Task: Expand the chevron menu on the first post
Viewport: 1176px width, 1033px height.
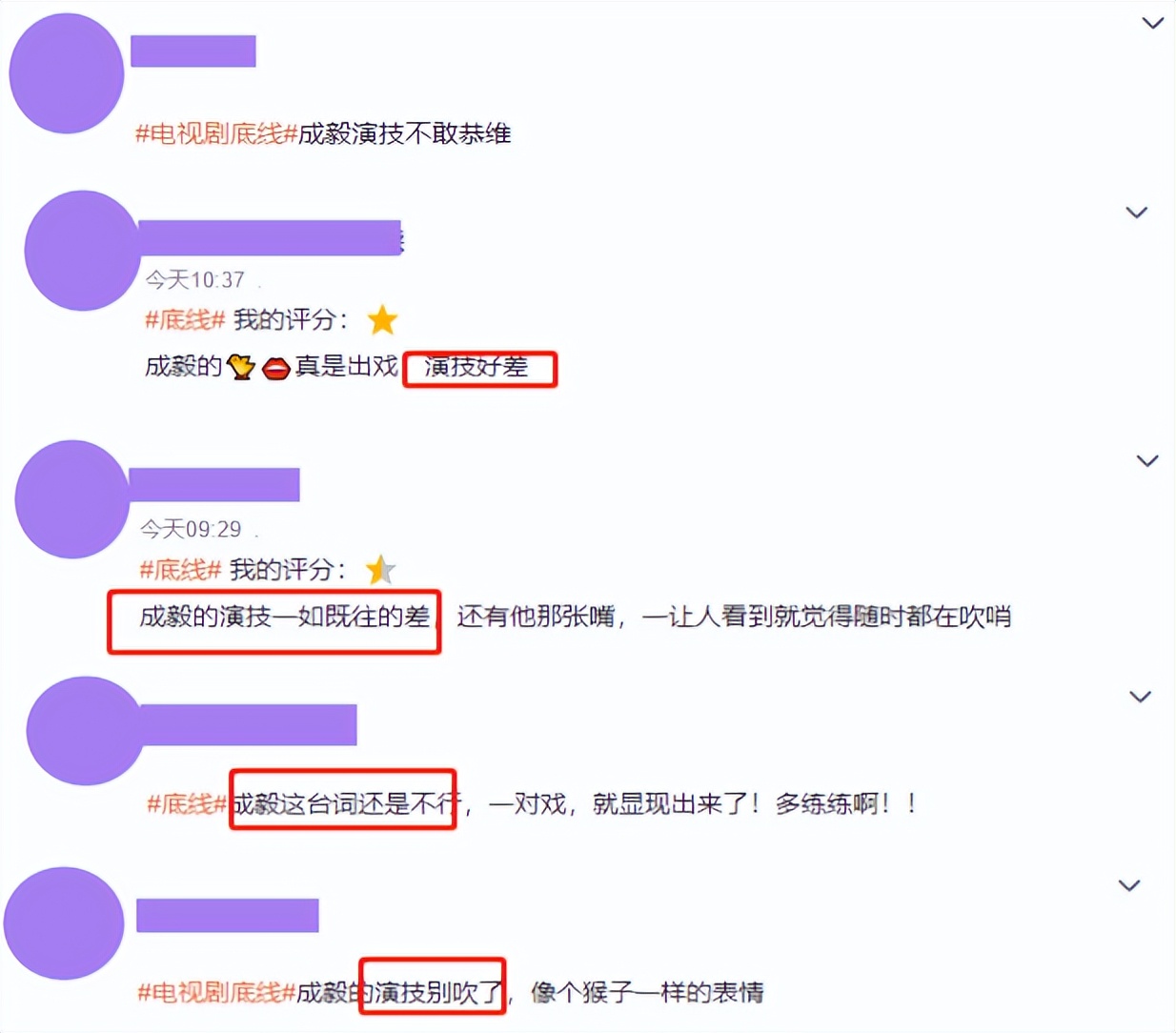Action: point(1152,23)
